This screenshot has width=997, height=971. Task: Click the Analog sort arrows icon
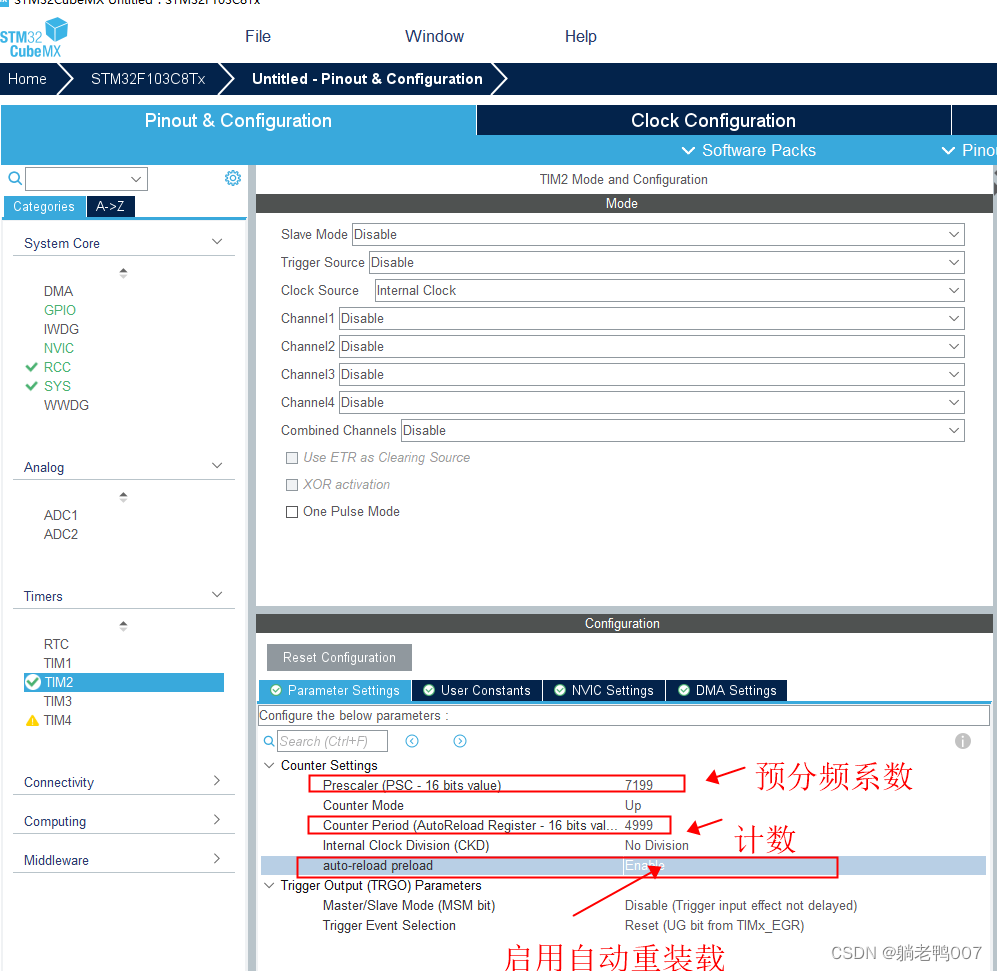pos(123,497)
